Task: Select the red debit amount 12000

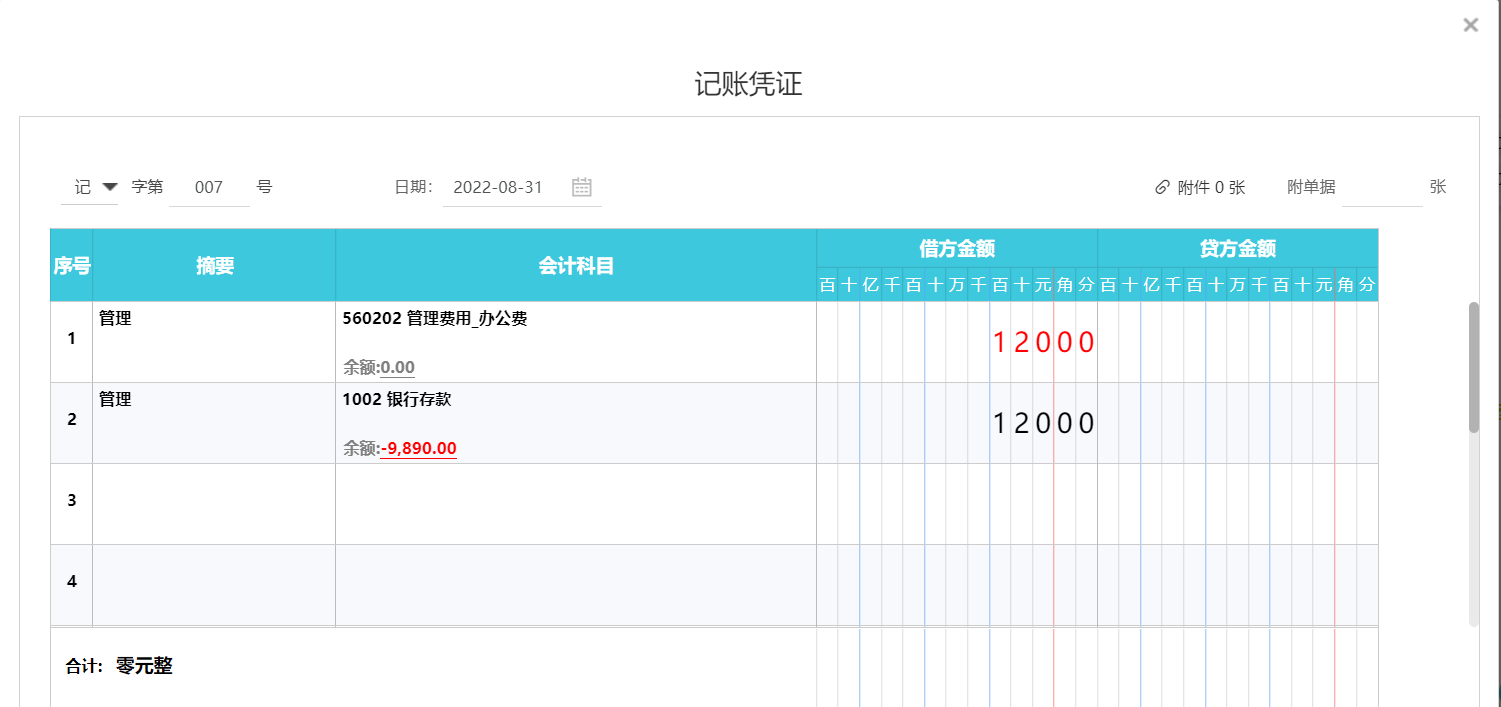Action: 1043,342
